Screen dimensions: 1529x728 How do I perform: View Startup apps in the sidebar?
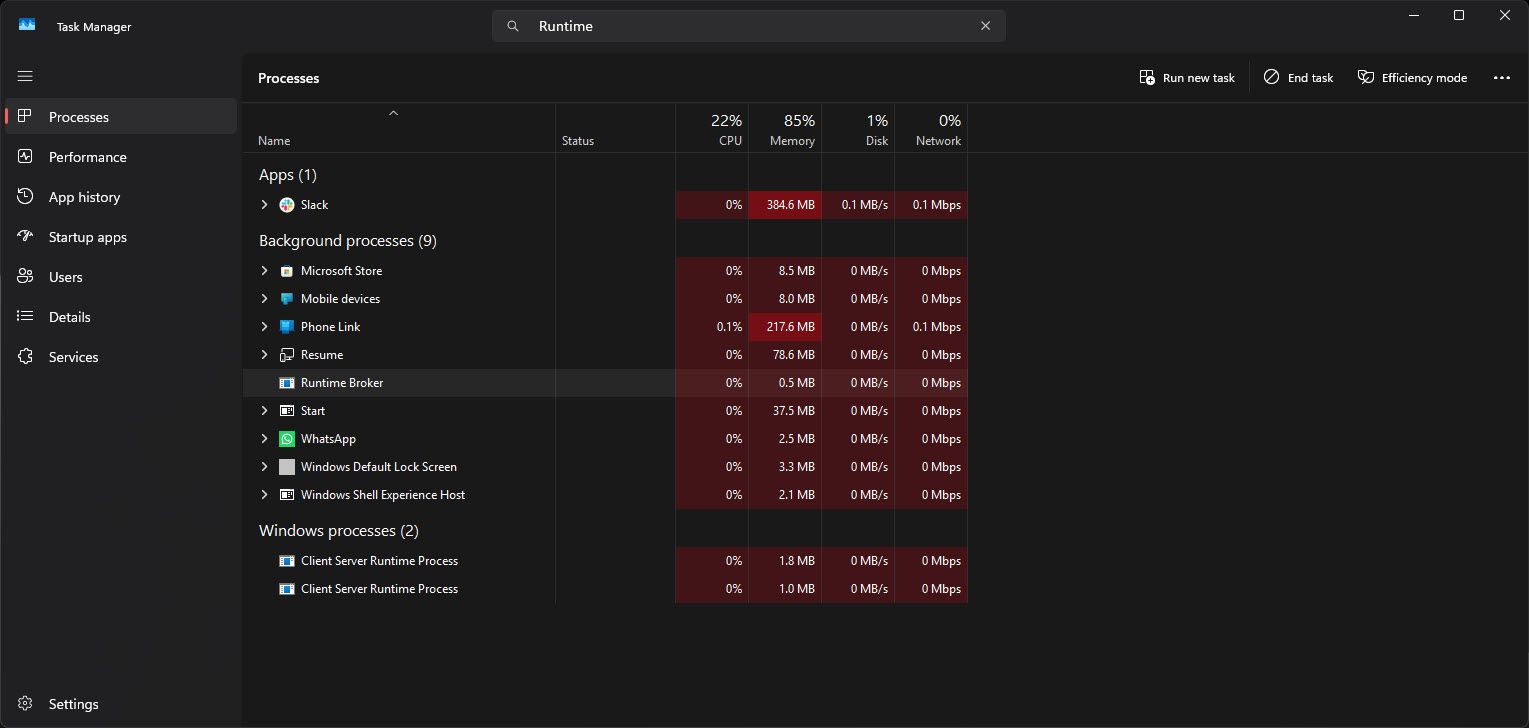point(88,237)
